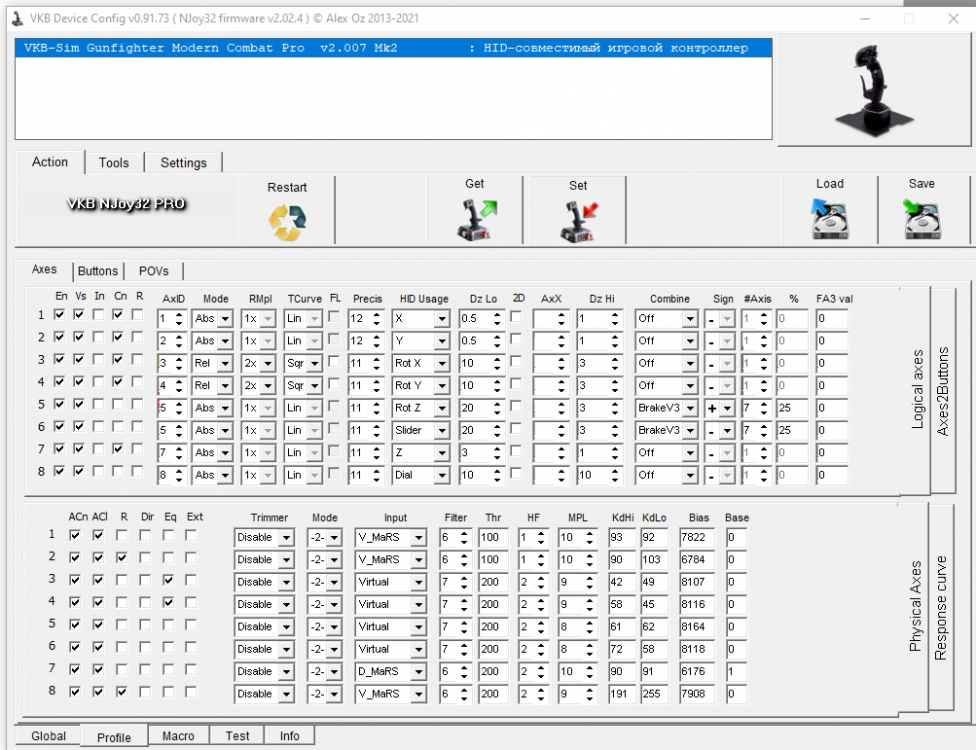The width and height of the screenshot is (976, 750).
Task: Toggle the Vs checkbox for logical axis 3
Action: (x=78, y=359)
